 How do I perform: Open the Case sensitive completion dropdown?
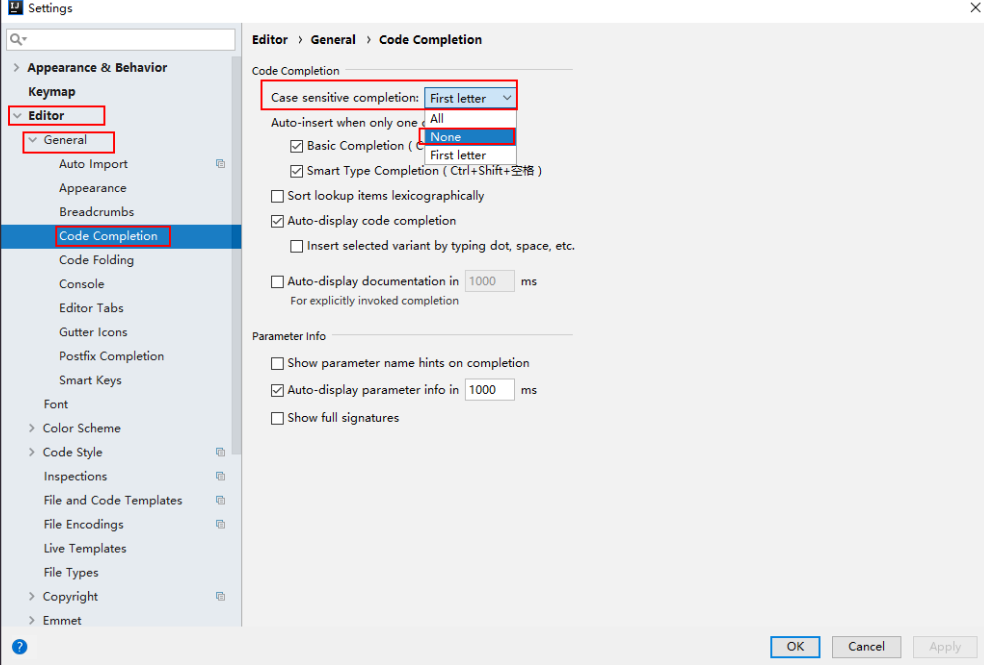[x=470, y=98]
